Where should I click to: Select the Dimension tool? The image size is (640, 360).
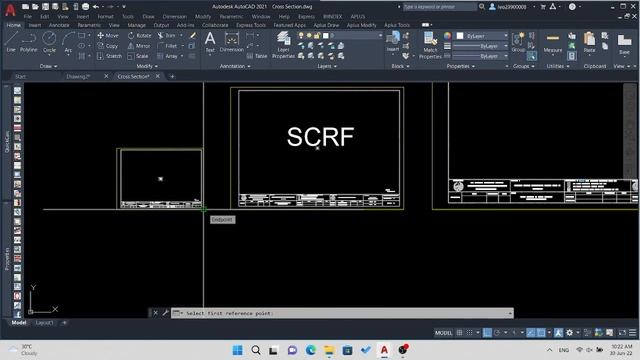pyautogui.click(x=231, y=42)
